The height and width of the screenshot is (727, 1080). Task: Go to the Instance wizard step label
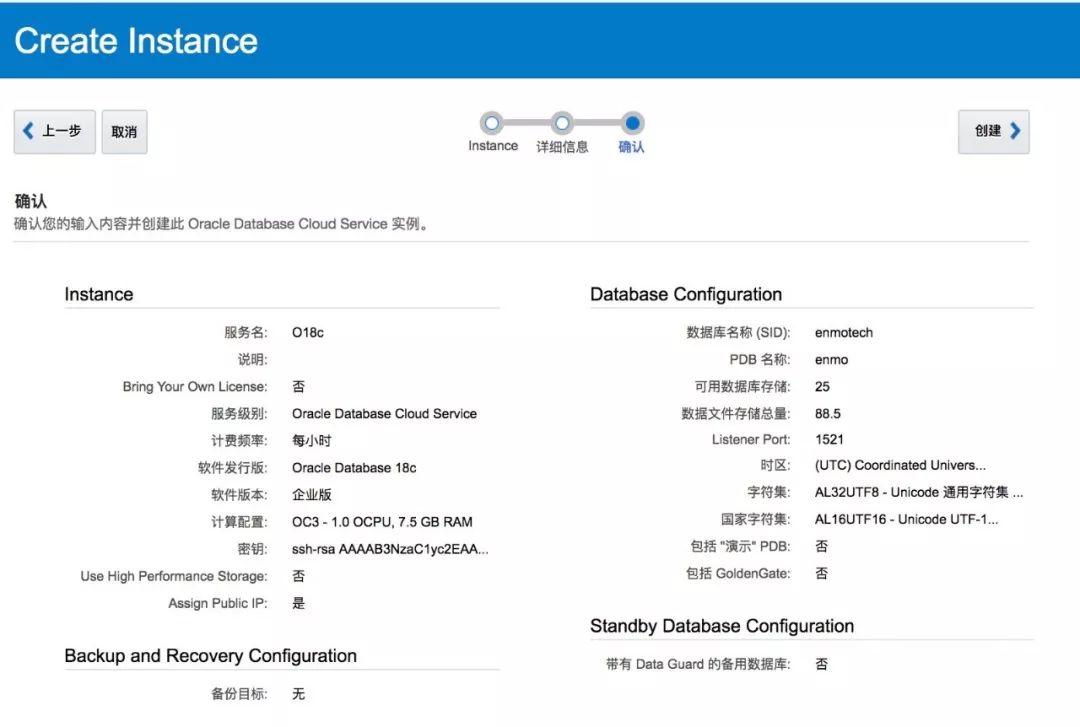[x=493, y=146]
